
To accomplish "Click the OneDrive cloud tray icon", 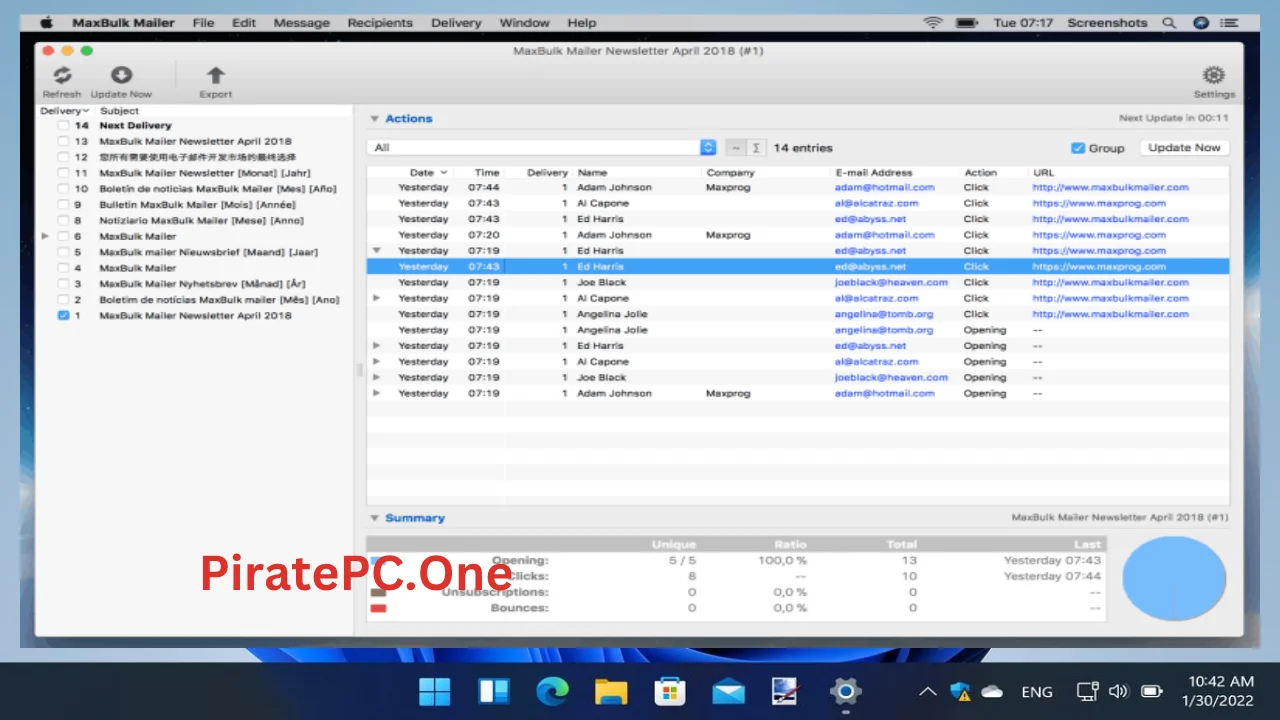I will click(992, 691).
